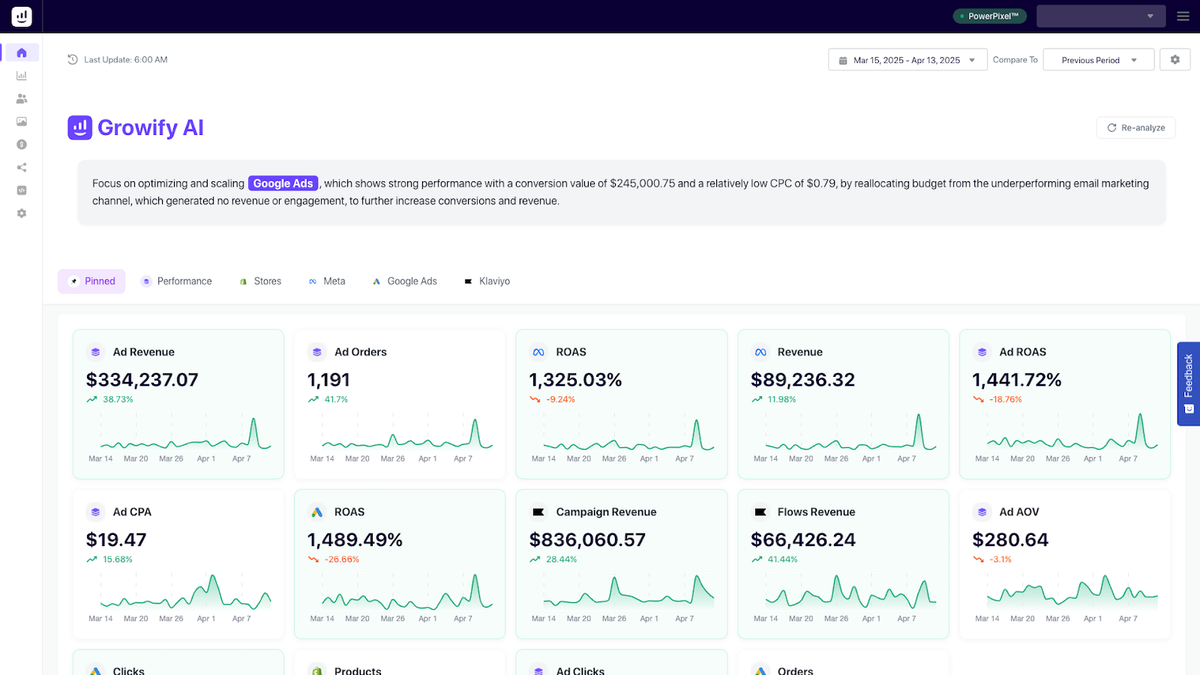Open the settings gear at sidebar bottom
The height and width of the screenshot is (675, 1200).
[21, 213]
